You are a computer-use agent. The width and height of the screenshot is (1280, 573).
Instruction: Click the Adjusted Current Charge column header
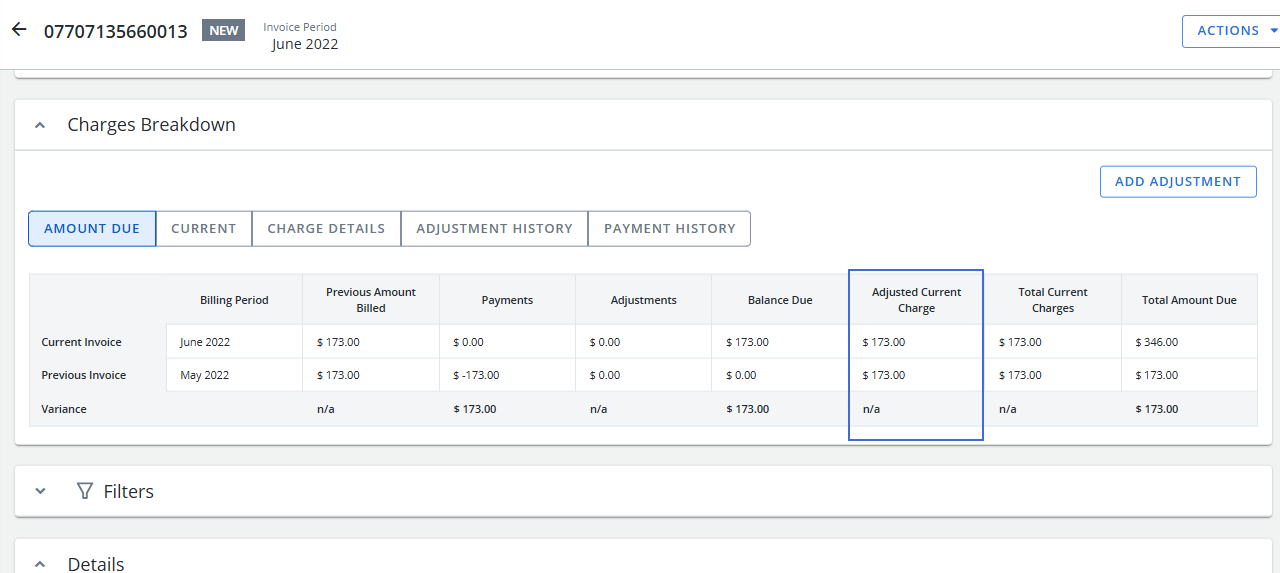point(916,300)
